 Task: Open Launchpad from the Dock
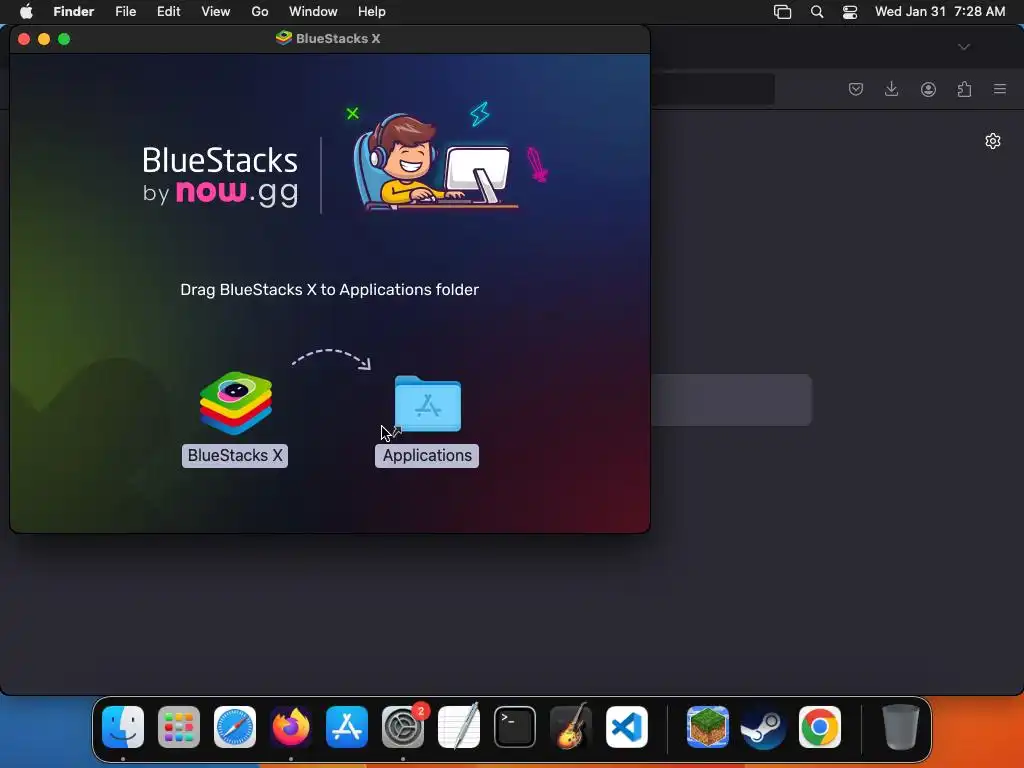point(179,727)
